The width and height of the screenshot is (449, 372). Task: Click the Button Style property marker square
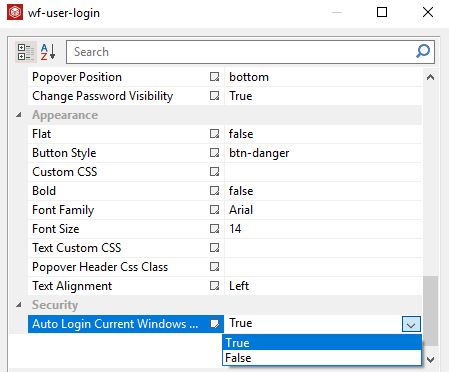point(214,153)
